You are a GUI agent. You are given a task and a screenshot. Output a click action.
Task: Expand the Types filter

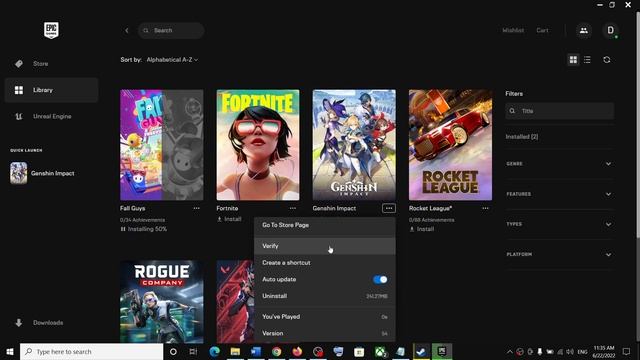tap(559, 224)
